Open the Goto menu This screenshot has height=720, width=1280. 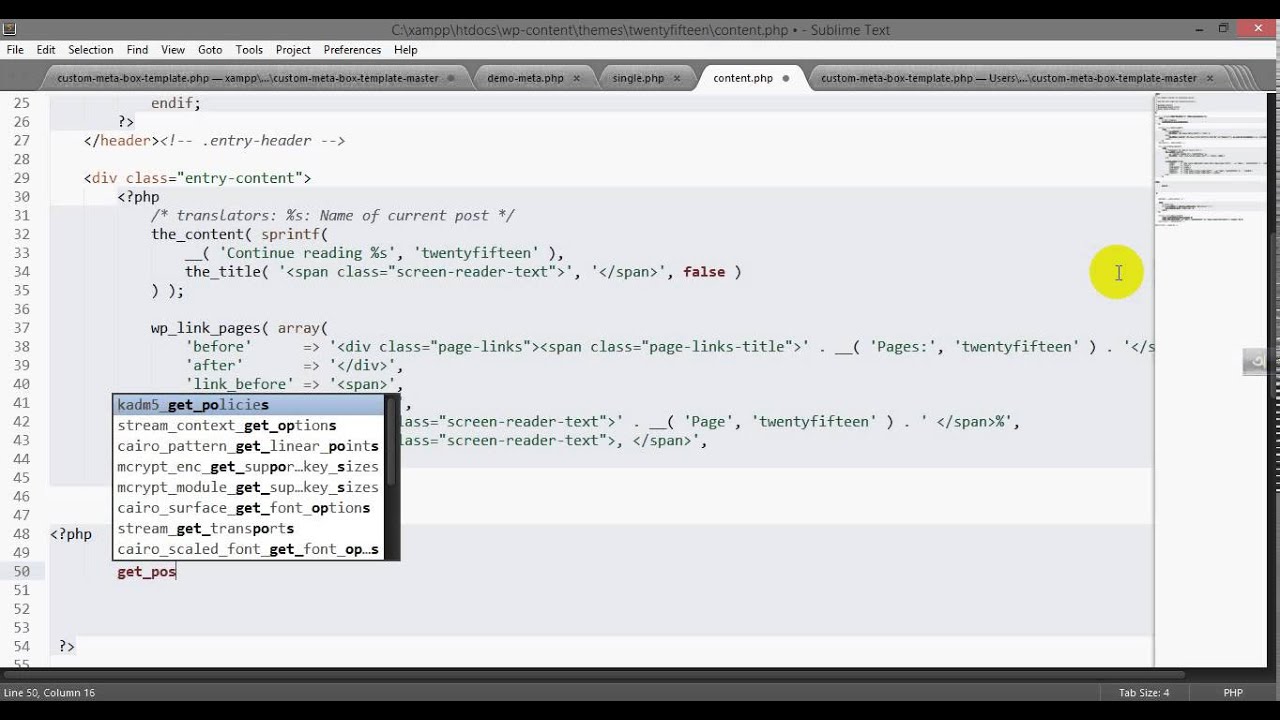(x=210, y=49)
